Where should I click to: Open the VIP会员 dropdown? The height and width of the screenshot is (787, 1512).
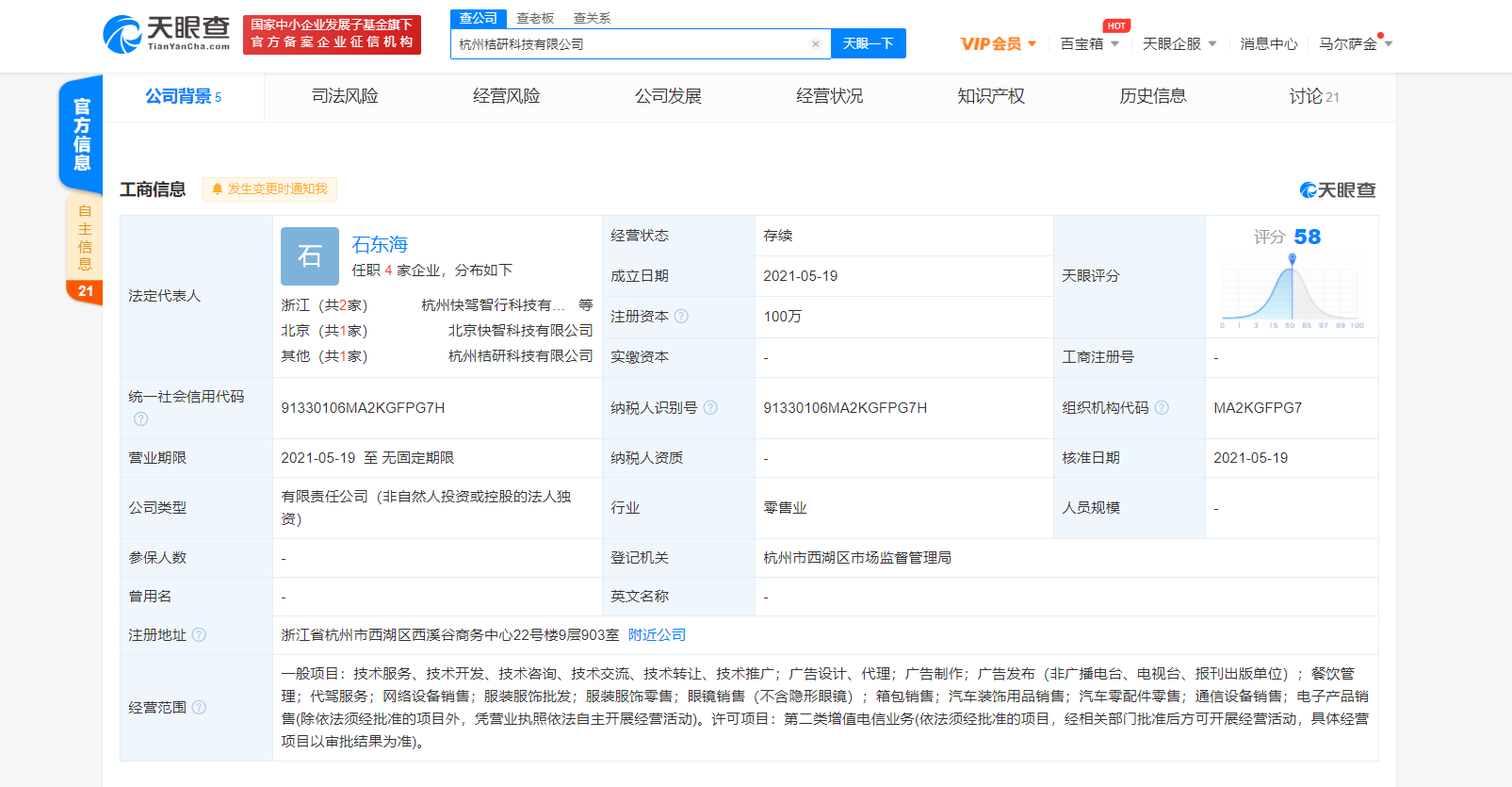999,44
